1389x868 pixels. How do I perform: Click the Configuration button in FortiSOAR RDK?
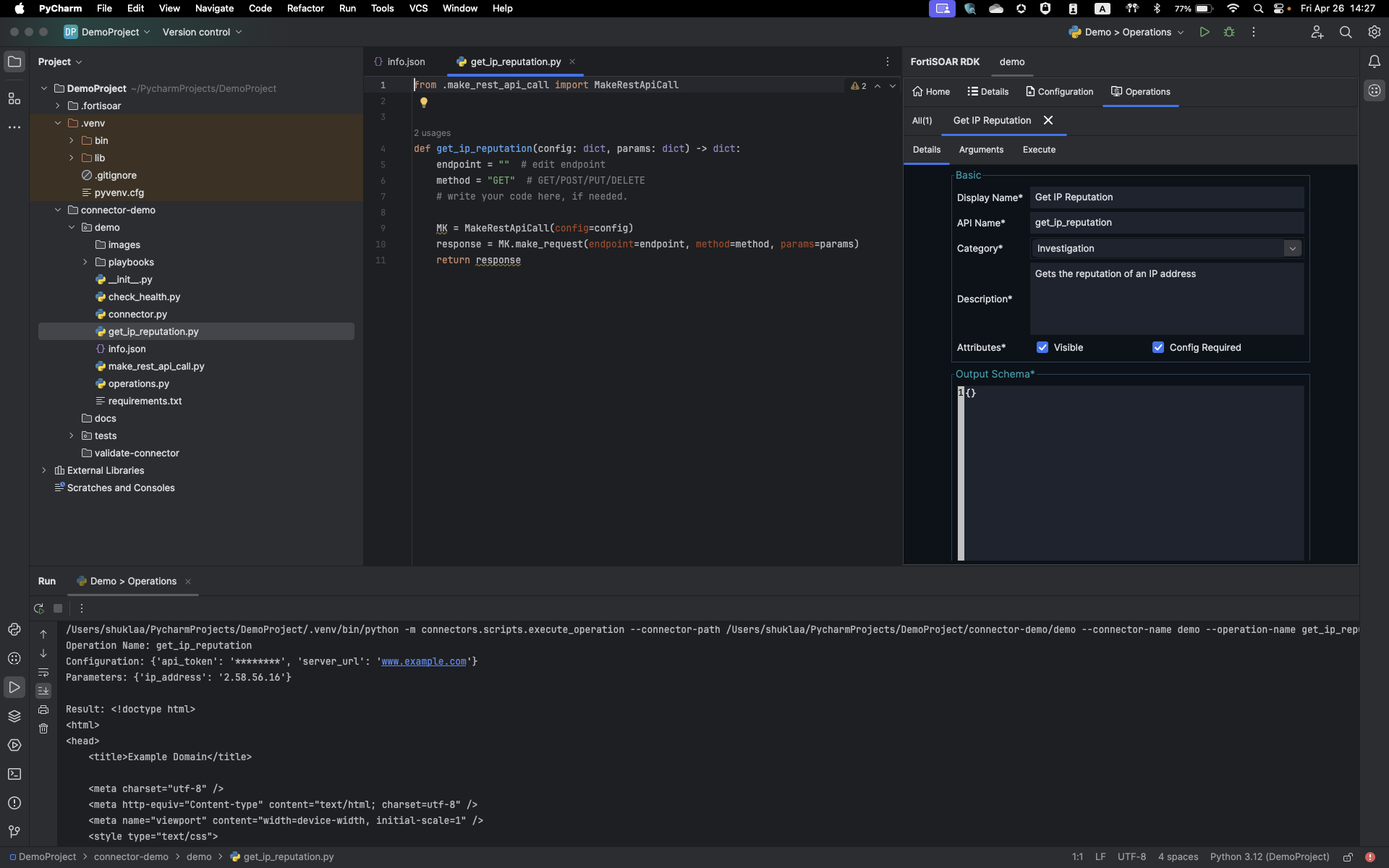[x=1059, y=92]
